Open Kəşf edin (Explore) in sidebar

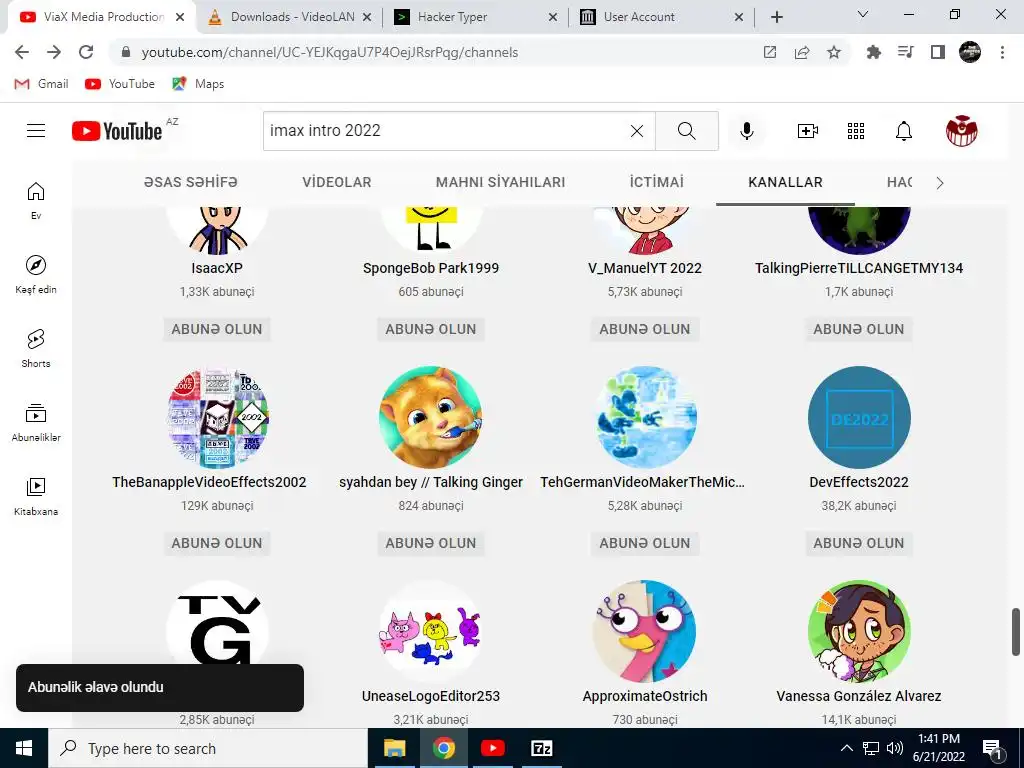point(36,274)
